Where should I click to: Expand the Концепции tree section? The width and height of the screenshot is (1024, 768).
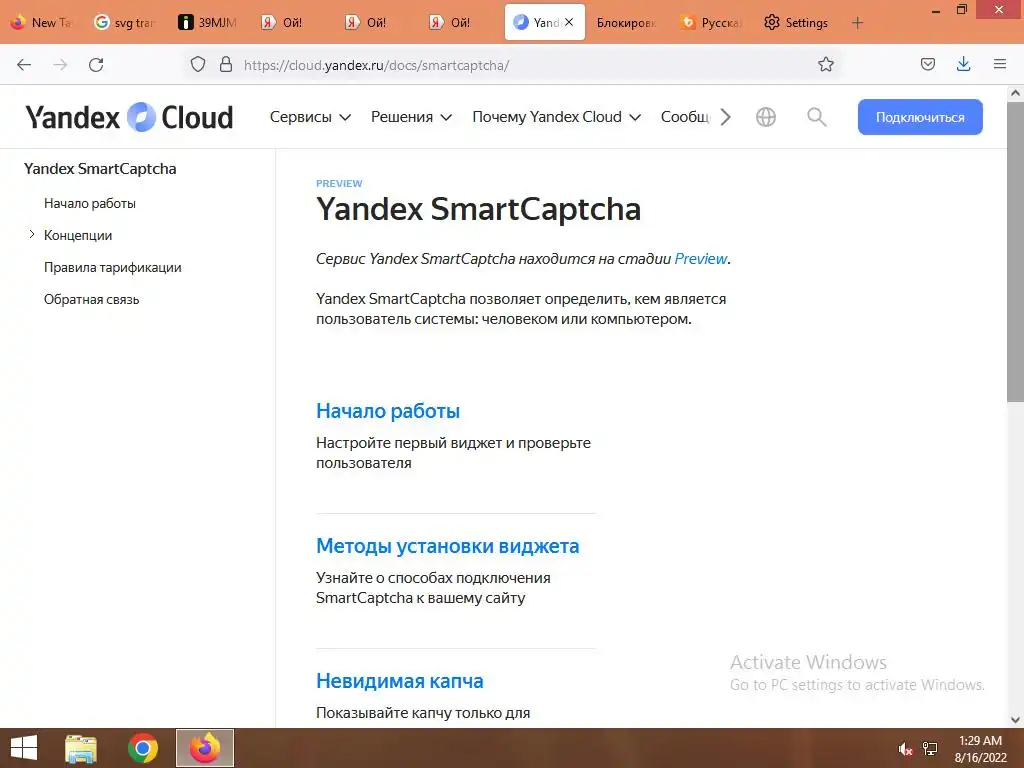coord(31,234)
